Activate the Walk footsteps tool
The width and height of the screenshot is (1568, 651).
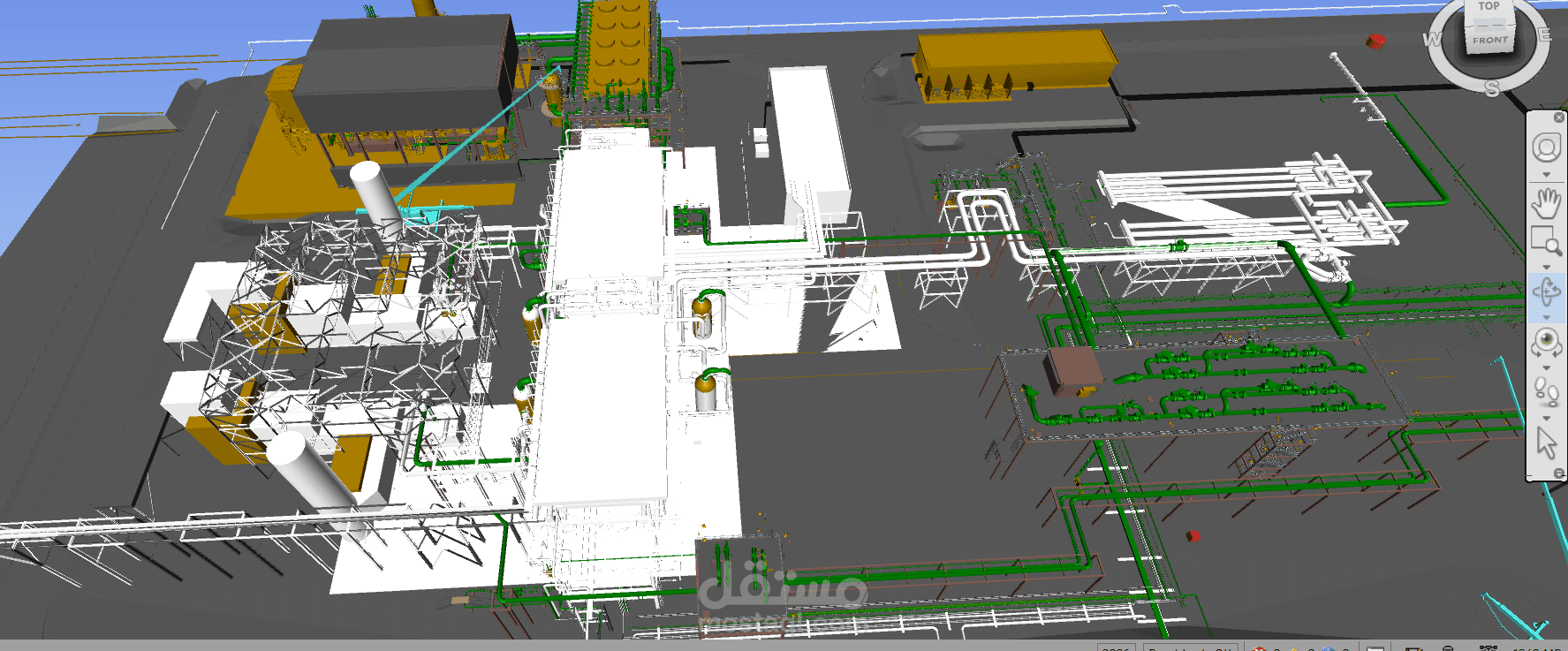click(x=1546, y=391)
